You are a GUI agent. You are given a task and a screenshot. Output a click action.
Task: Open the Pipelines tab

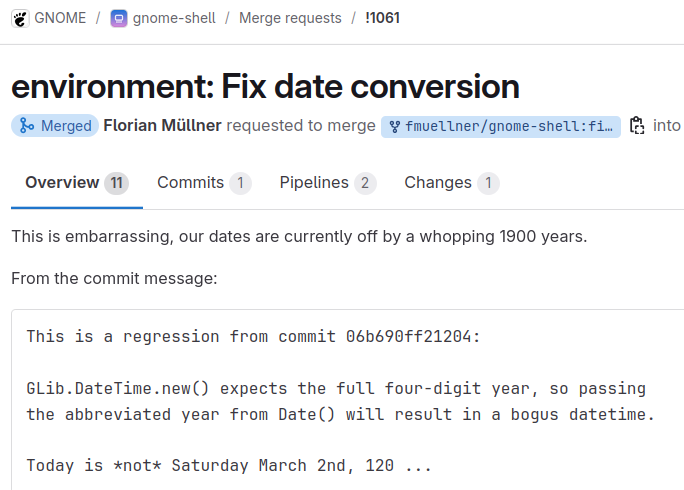(328, 183)
